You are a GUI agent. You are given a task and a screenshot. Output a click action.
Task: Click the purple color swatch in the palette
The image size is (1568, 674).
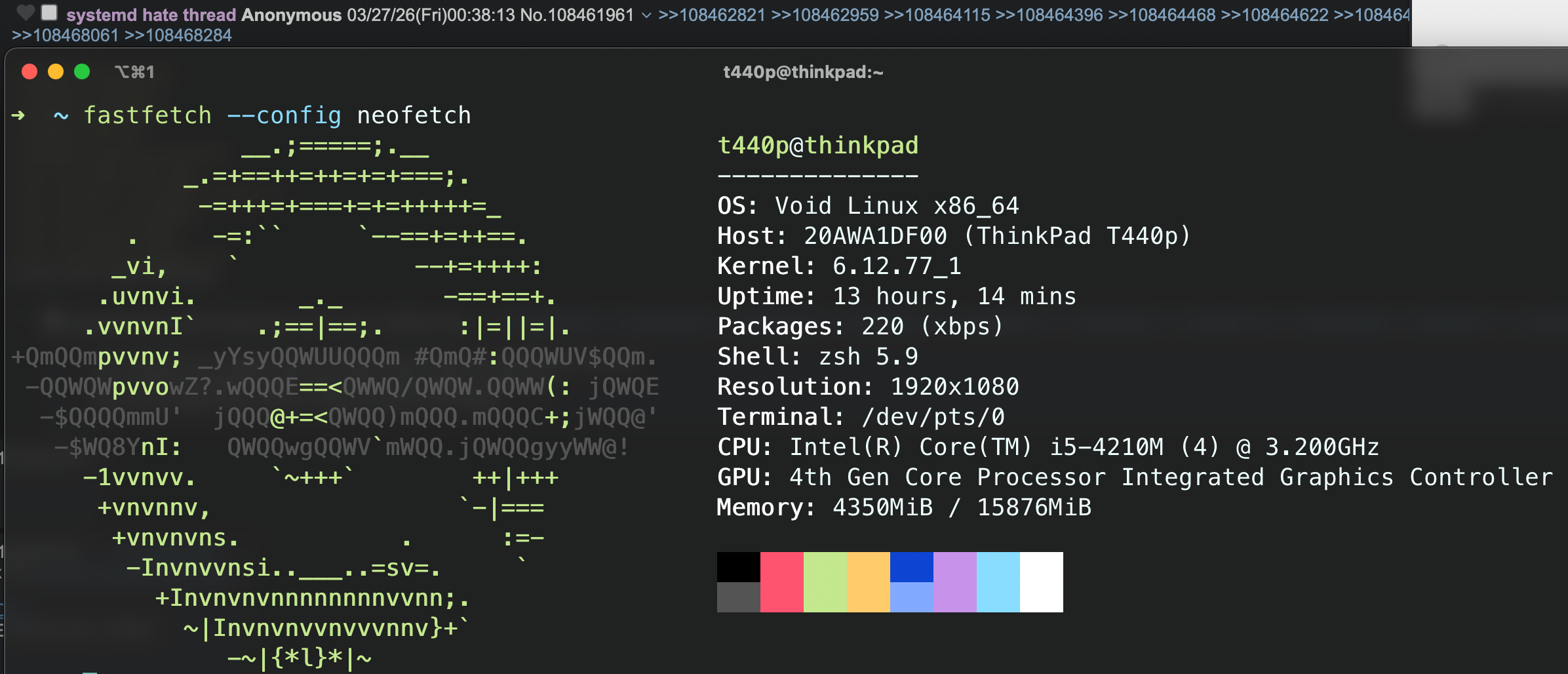(955, 582)
